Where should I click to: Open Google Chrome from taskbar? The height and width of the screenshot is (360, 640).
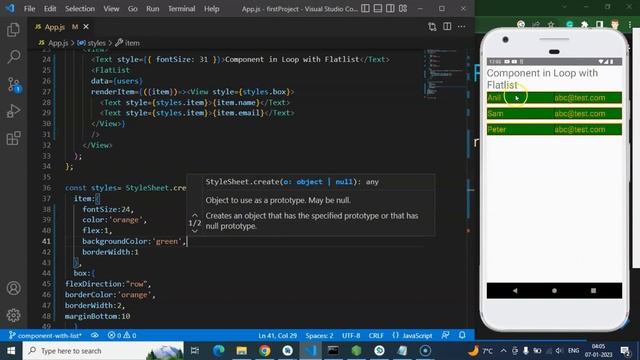(264, 351)
